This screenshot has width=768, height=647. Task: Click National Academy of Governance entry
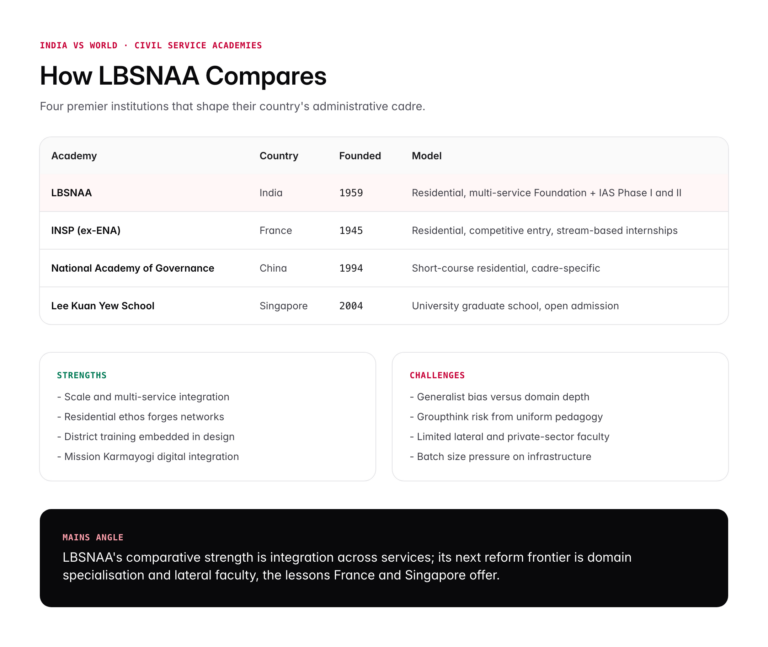tap(133, 268)
